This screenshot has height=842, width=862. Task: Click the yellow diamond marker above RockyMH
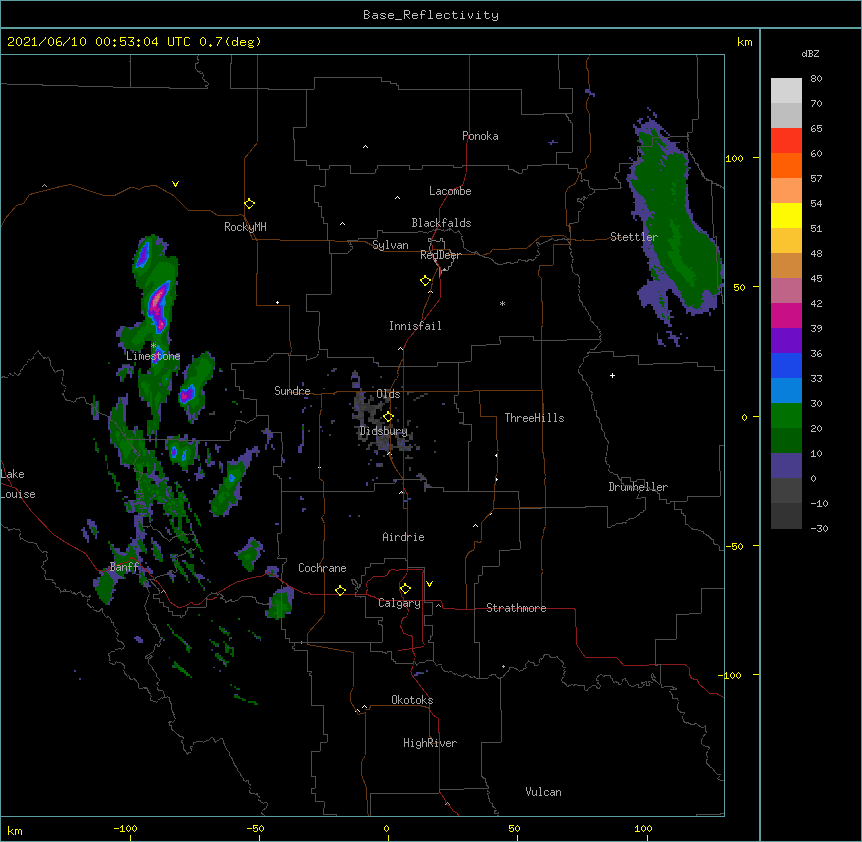249,204
